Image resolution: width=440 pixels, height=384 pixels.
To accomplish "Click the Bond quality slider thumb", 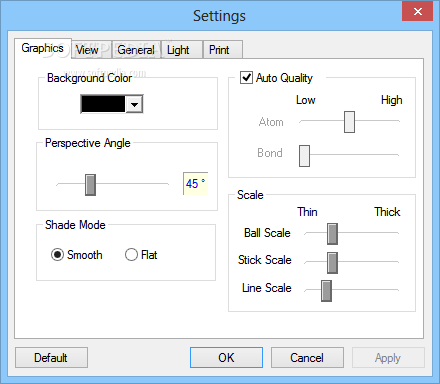I will click(x=304, y=156).
